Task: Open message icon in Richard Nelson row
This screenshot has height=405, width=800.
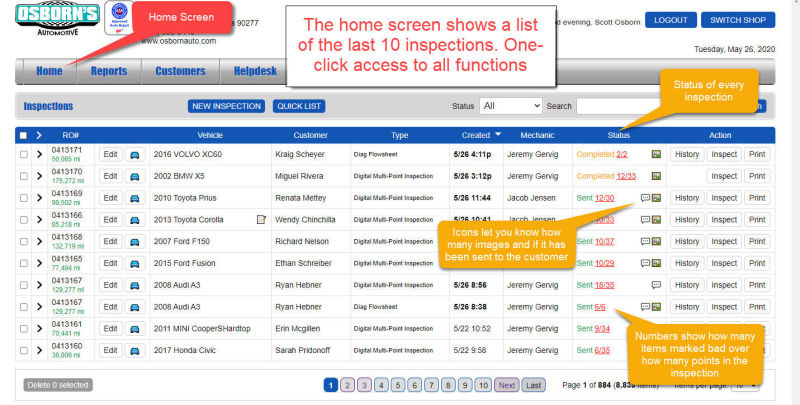Action: (x=645, y=241)
